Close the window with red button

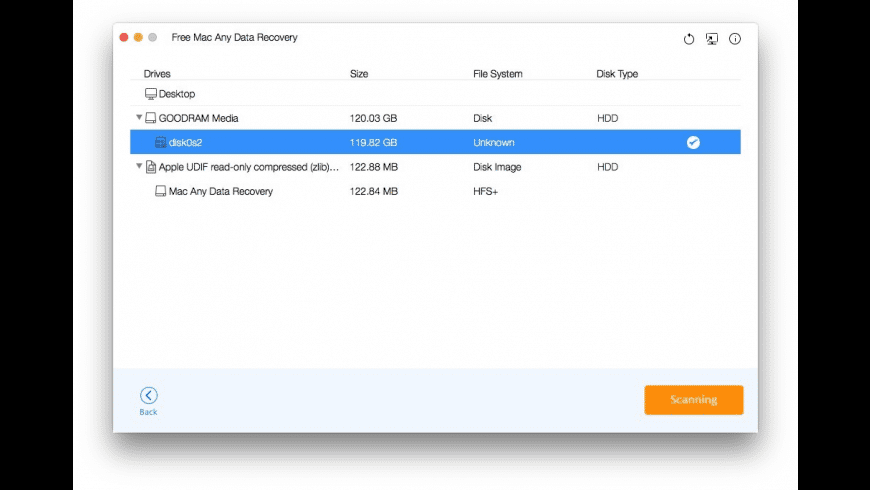[x=124, y=37]
